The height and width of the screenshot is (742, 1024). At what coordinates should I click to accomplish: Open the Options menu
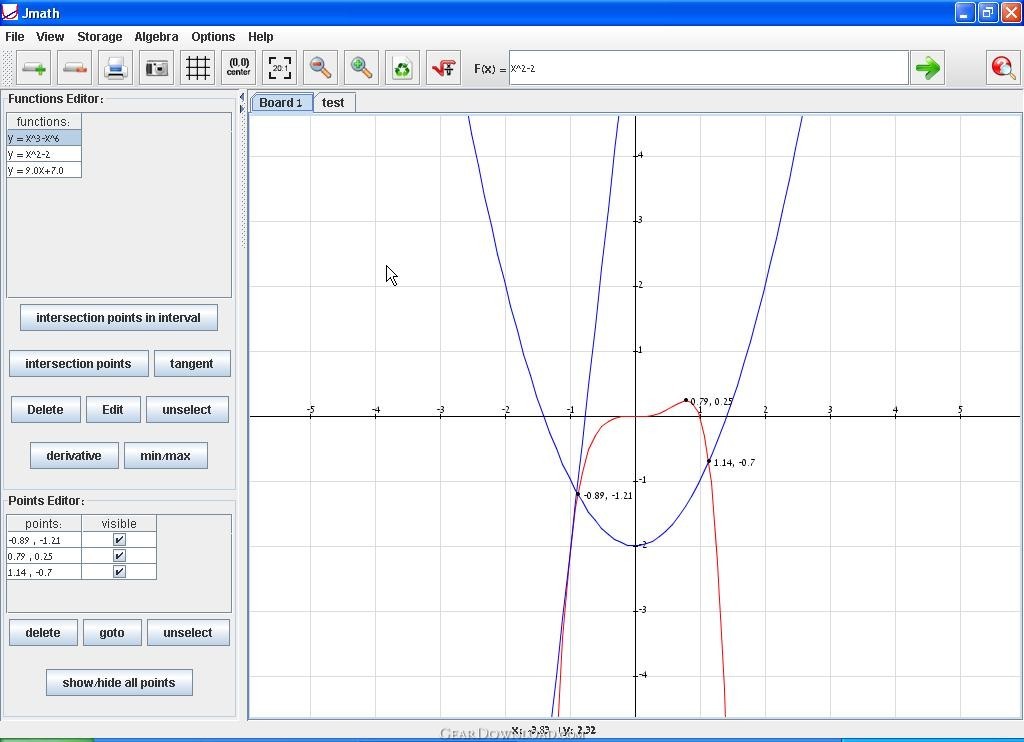coord(213,37)
